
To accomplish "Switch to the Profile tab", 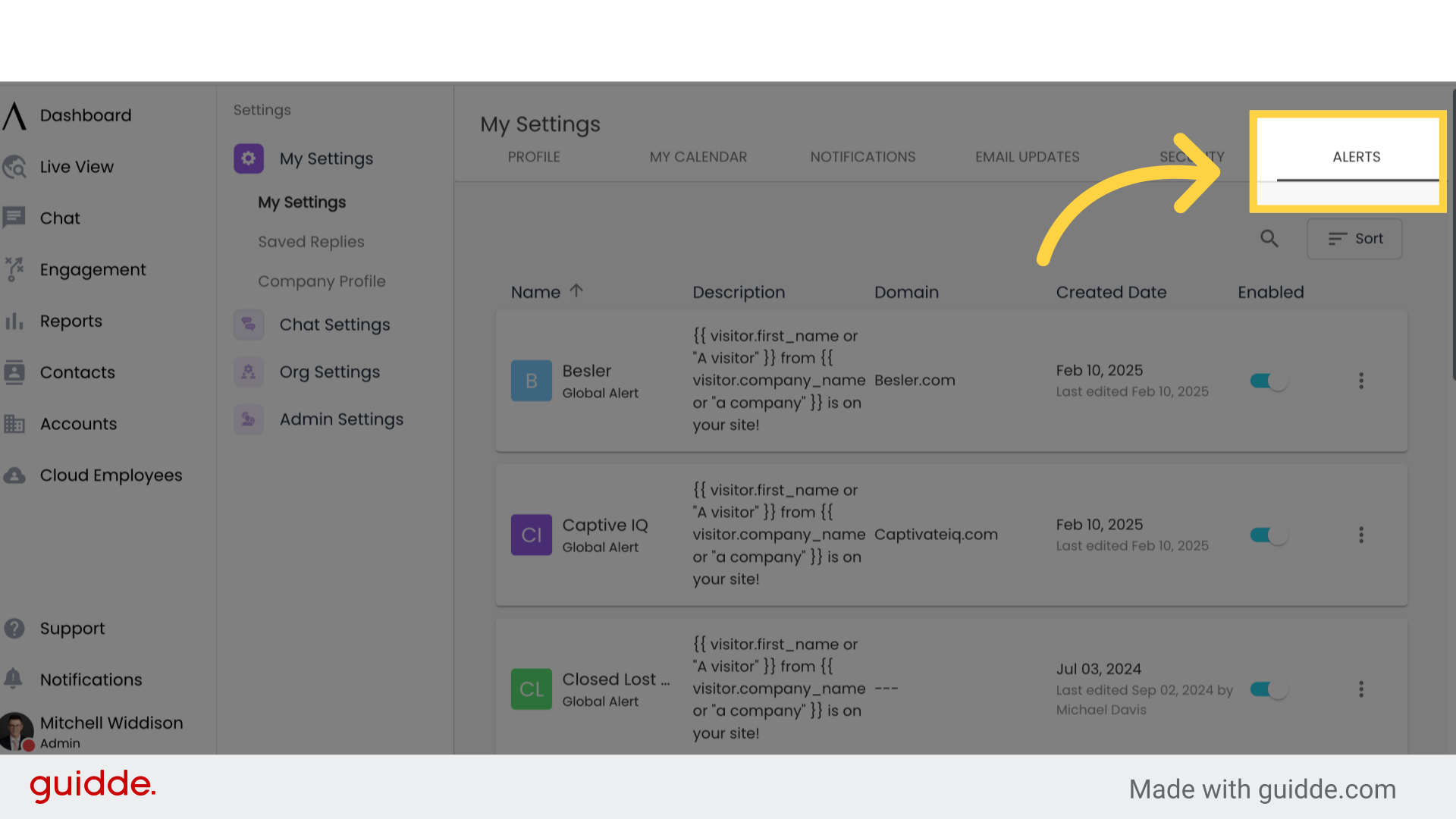I will pos(534,157).
